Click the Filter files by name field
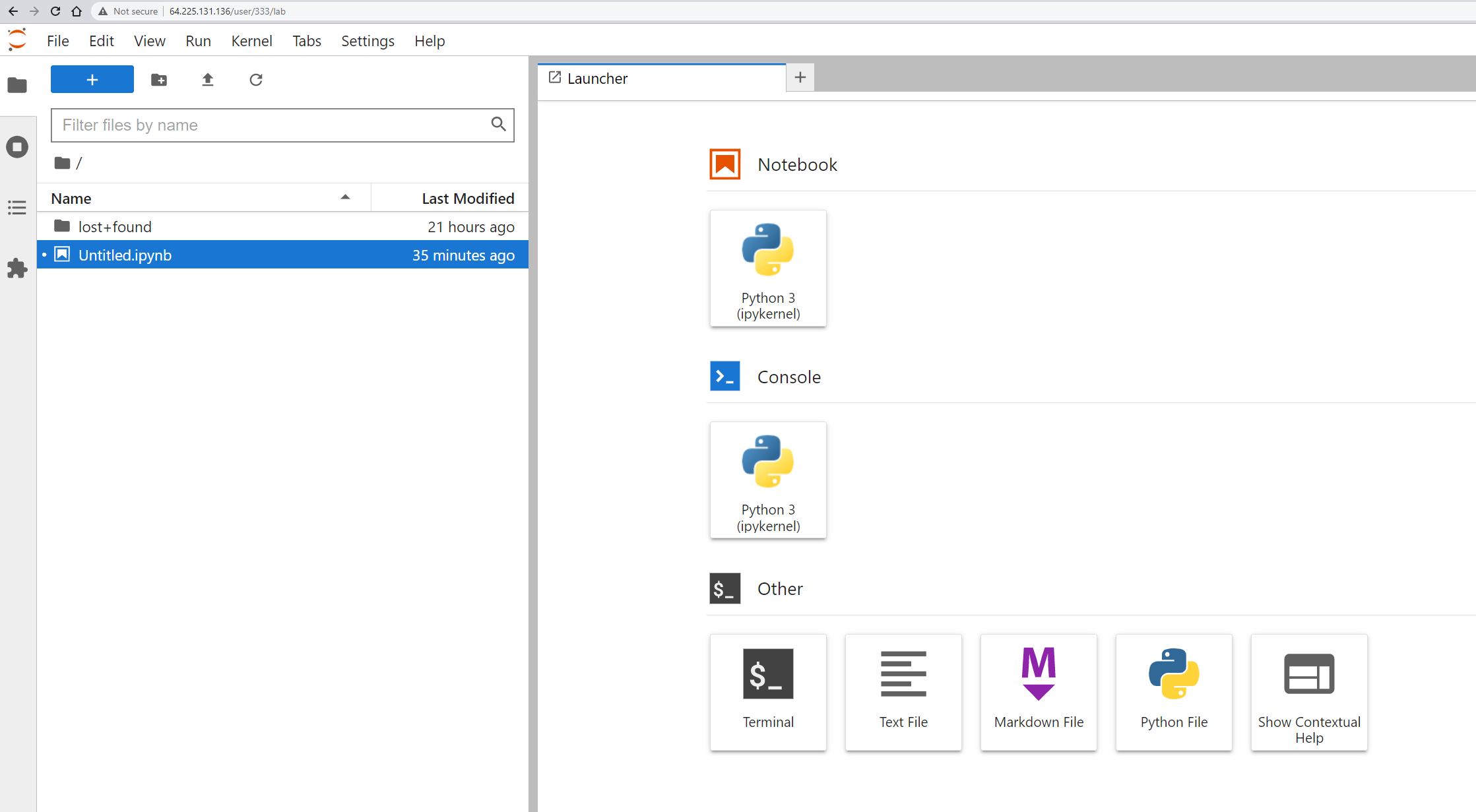 click(x=271, y=125)
